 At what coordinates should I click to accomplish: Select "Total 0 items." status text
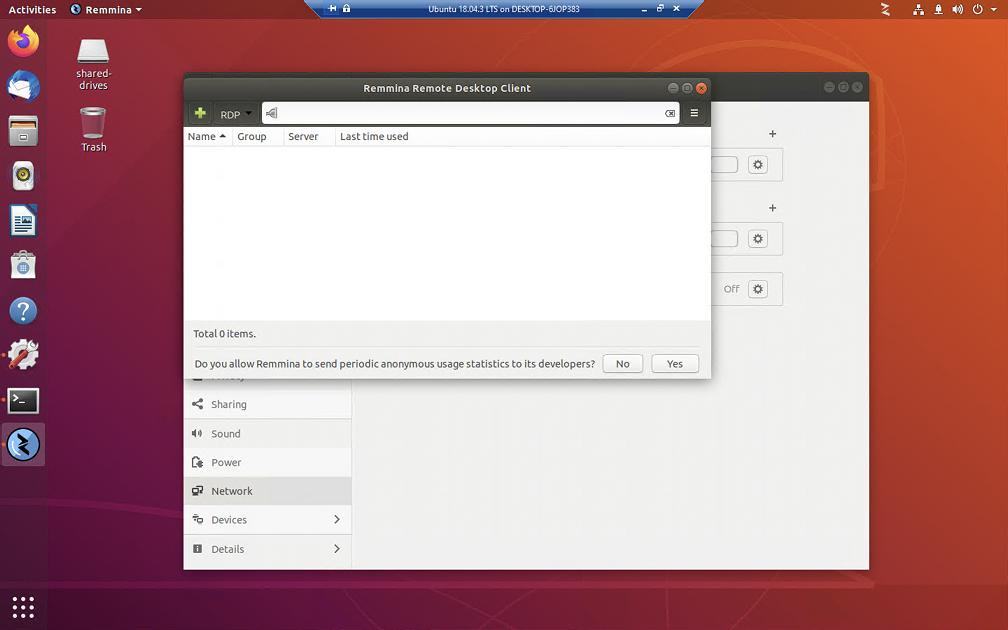[x=224, y=334]
